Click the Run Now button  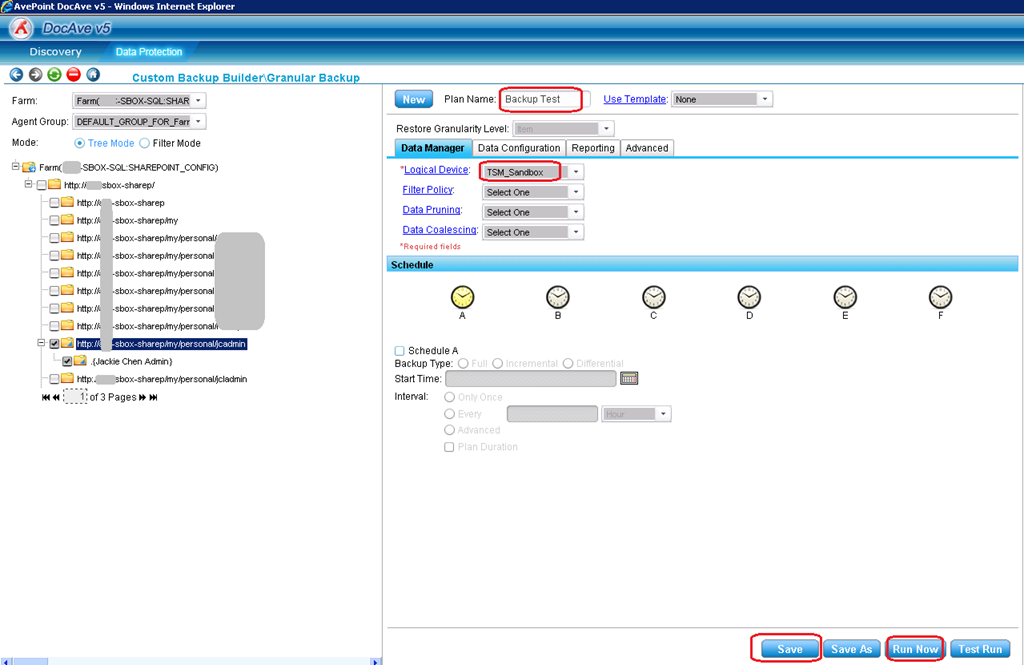(915, 649)
